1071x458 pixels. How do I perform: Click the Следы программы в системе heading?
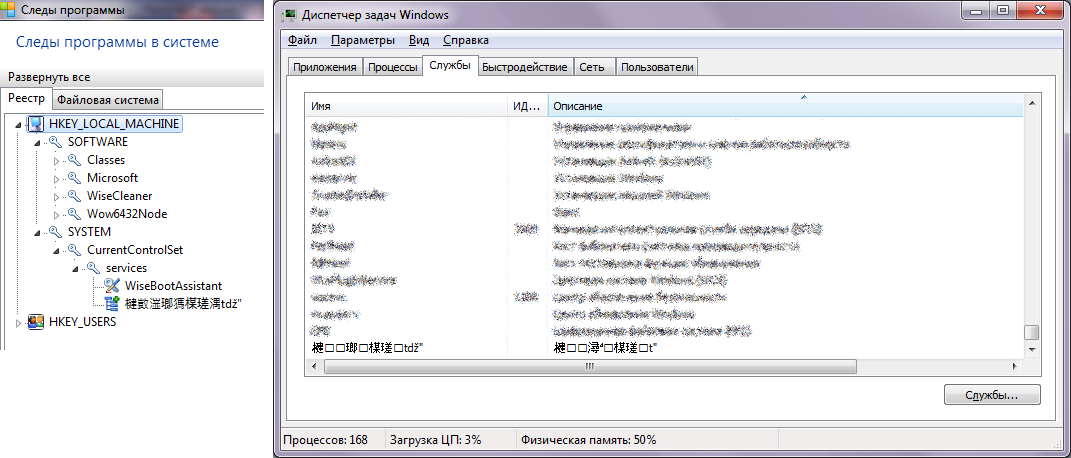[x=117, y=42]
